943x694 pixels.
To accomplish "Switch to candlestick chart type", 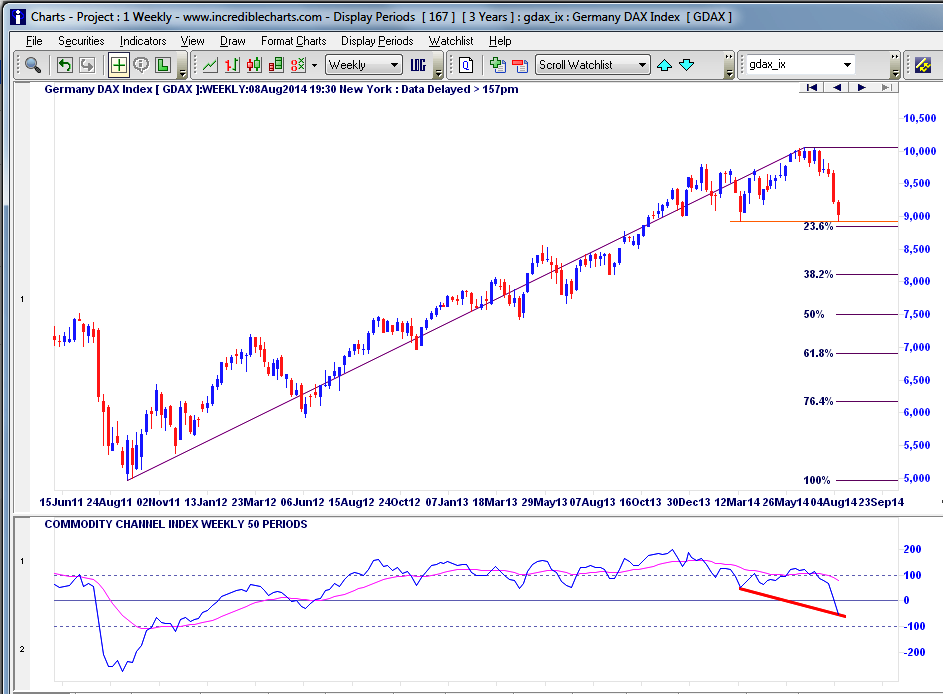I will tap(254, 65).
